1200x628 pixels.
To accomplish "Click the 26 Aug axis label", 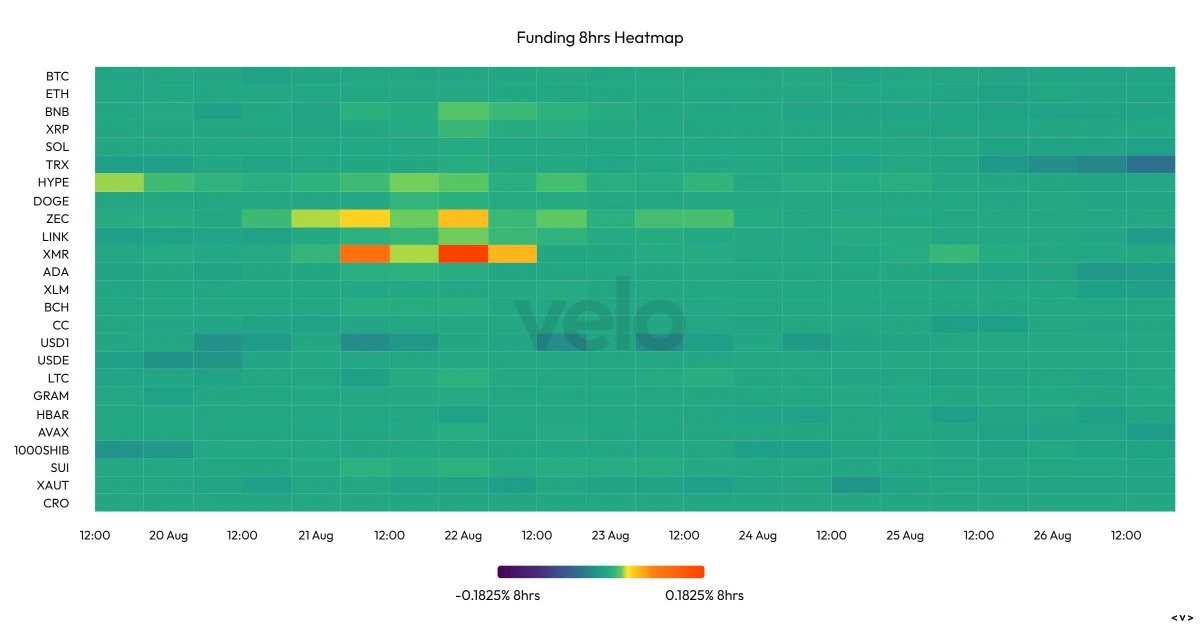I will point(1052,536).
